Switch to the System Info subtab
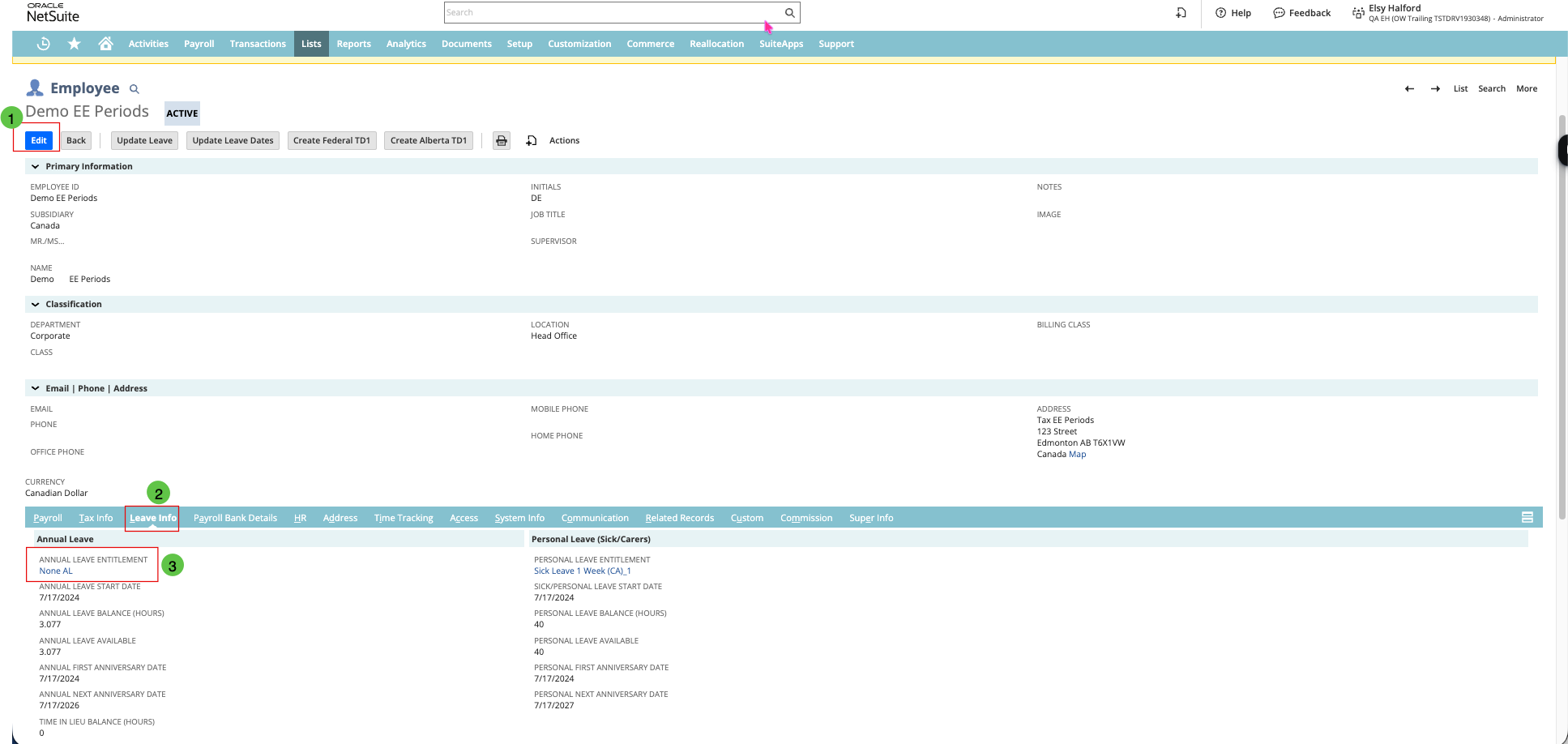This screenshot has width=1568, height=744. (519, 518)
